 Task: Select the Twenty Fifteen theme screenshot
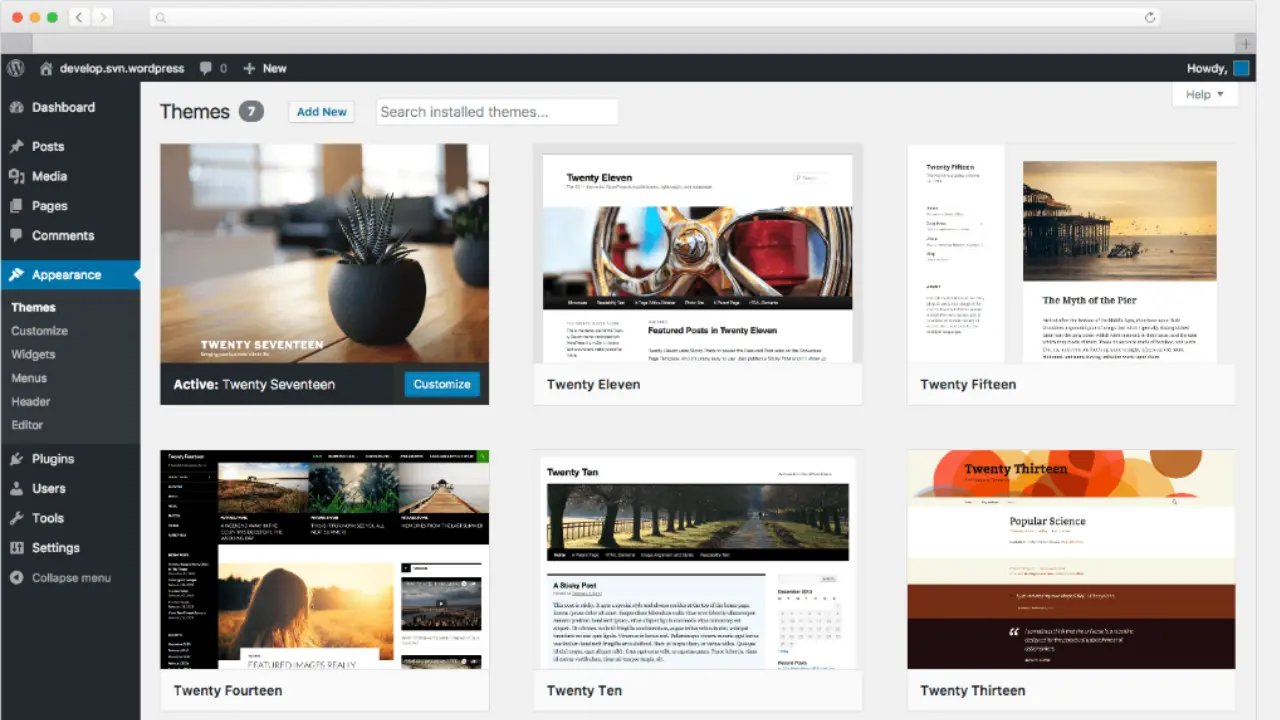(1071, 253)
